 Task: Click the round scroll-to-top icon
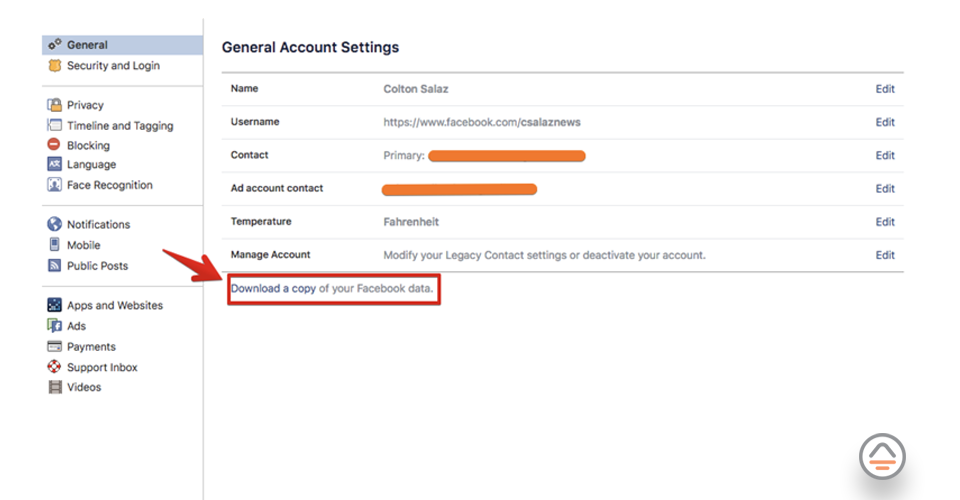882,457
